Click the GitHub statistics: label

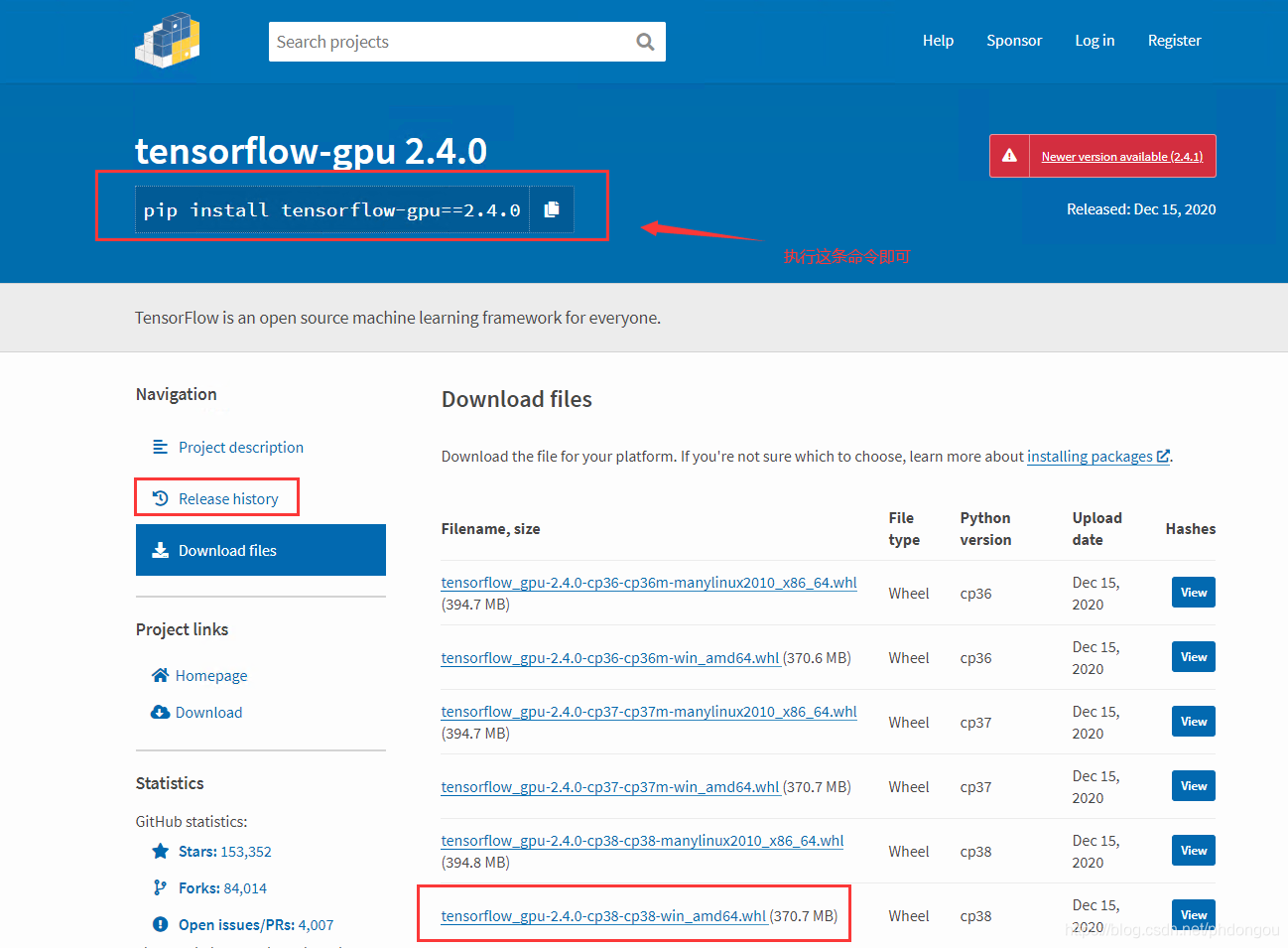click(192, 821)
